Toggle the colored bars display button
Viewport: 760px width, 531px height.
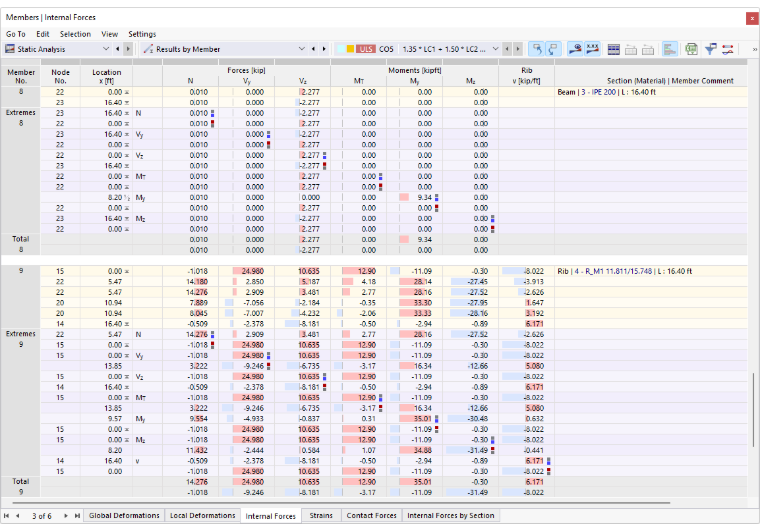point(669,49)
